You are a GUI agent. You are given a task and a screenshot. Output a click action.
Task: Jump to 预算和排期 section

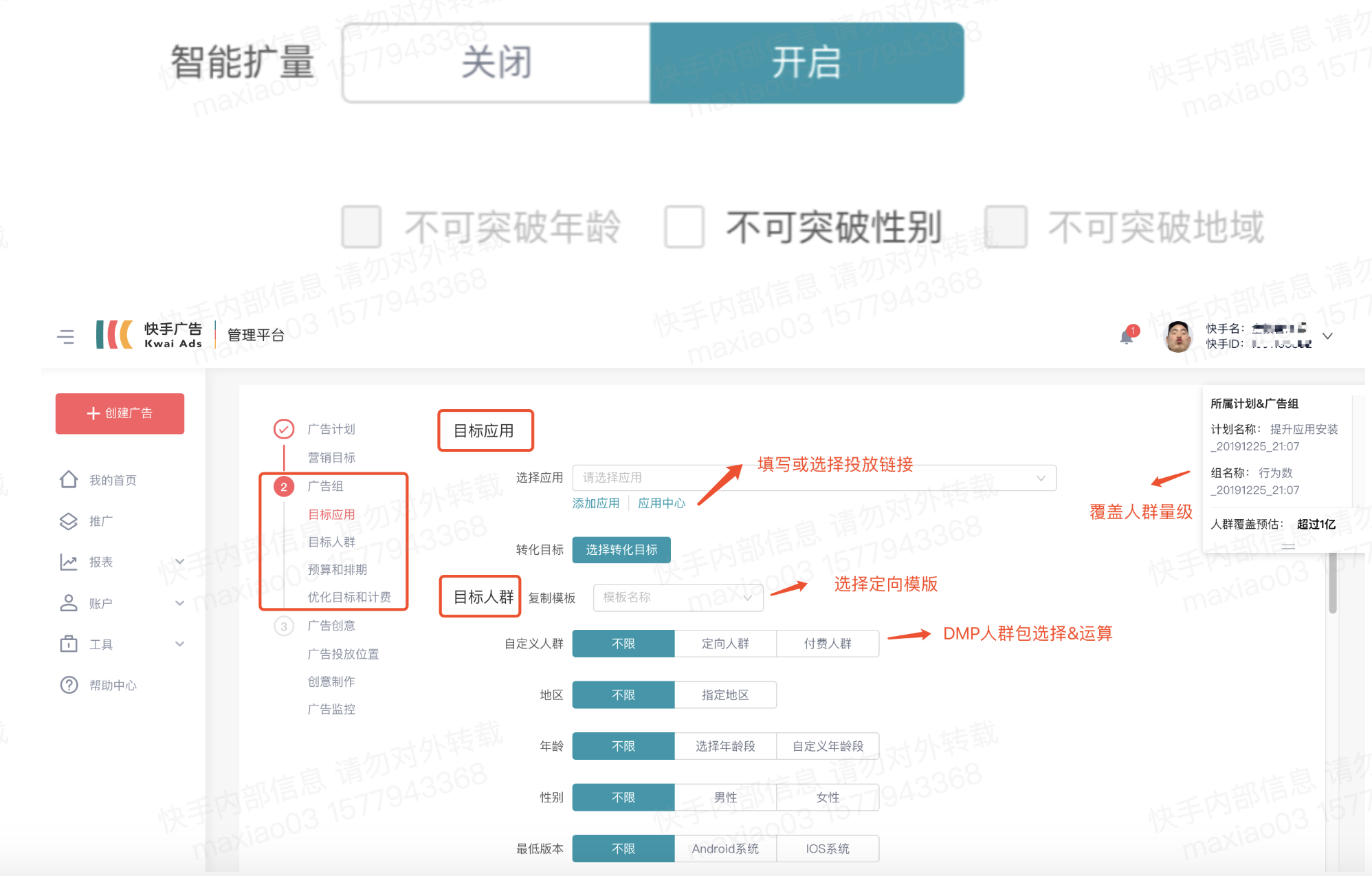338,569
